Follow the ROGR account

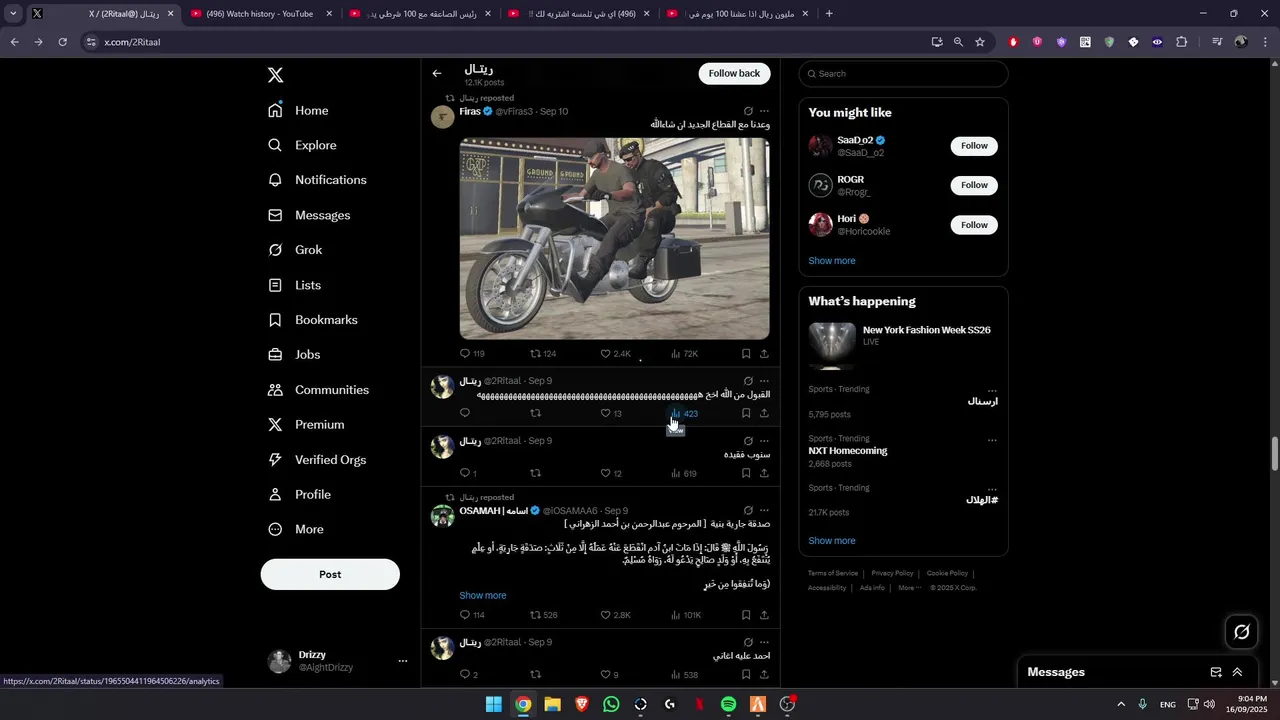(x=974, y=185)
